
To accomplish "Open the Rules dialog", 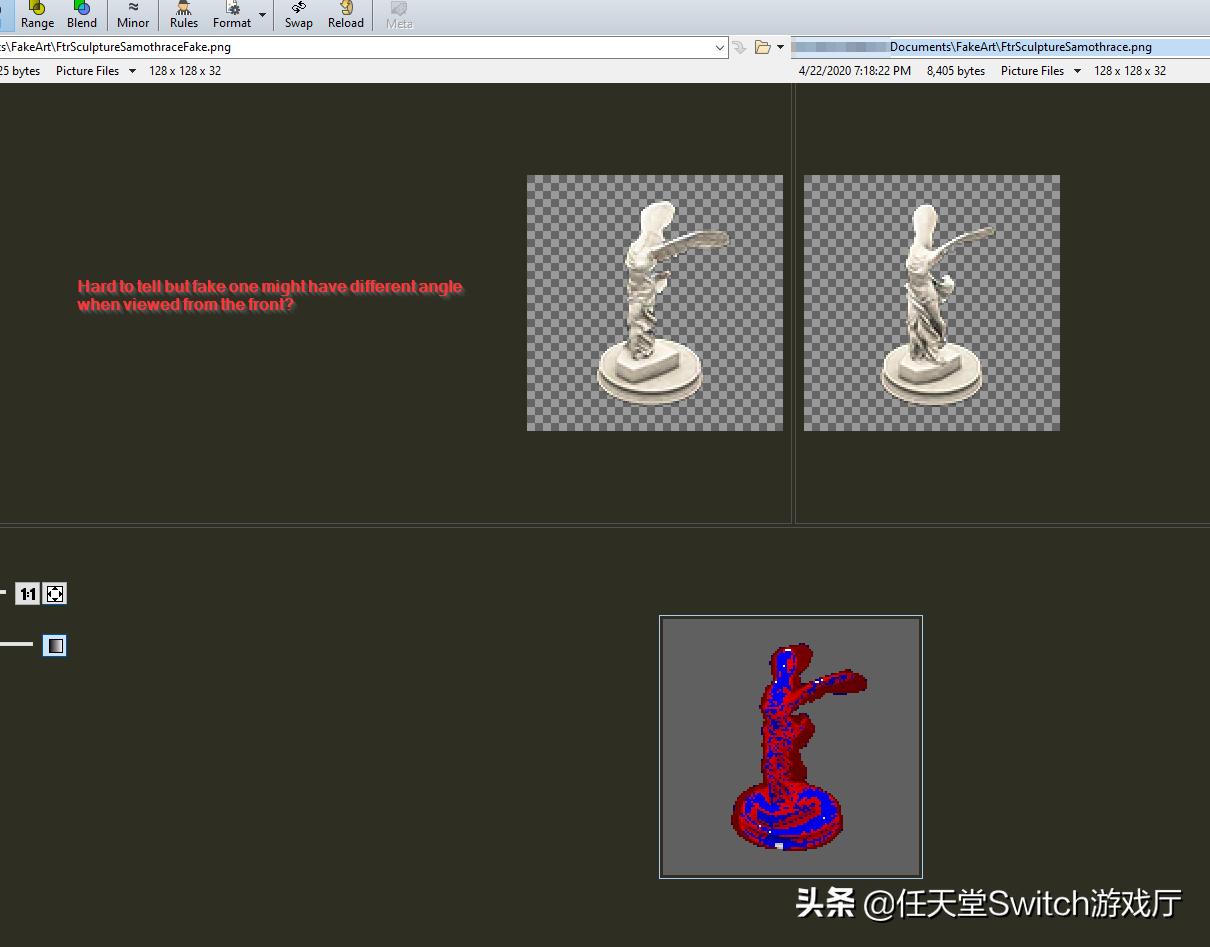I will [184, 15].
